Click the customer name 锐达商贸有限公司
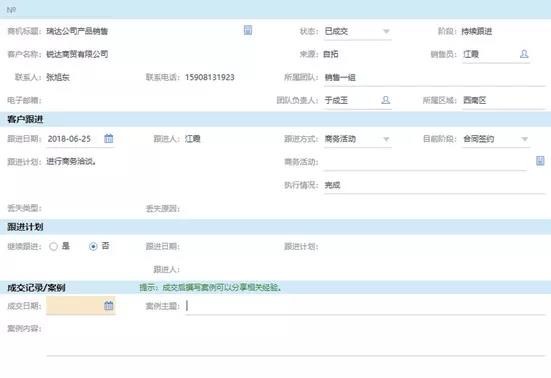 point(77,54)
